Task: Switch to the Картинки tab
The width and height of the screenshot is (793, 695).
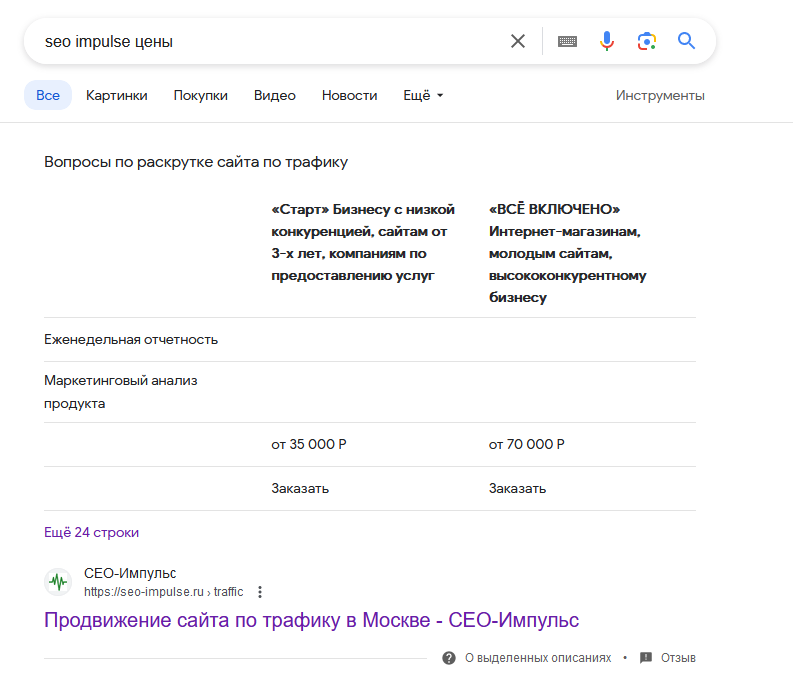Action: 116,95
